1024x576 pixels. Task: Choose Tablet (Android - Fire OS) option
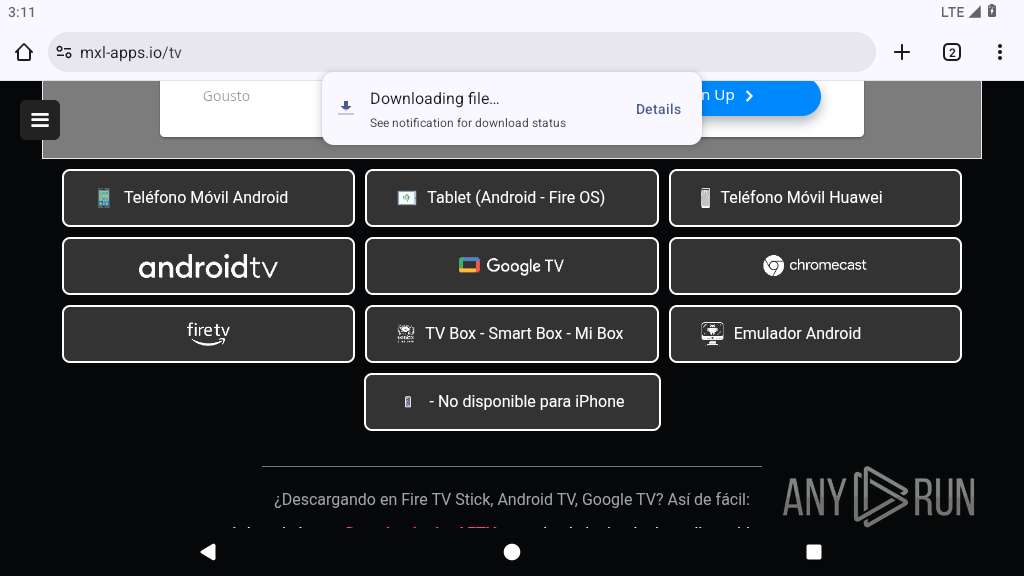coord(512,198)
